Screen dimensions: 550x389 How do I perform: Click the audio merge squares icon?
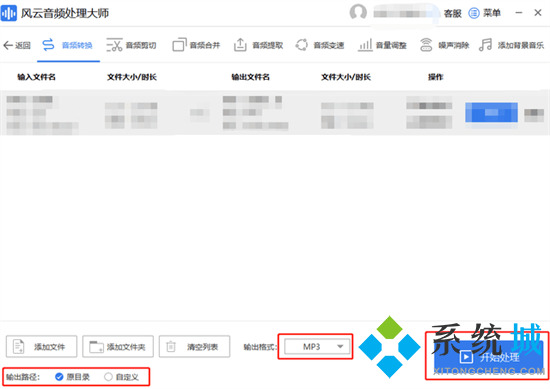click(179, 45)
